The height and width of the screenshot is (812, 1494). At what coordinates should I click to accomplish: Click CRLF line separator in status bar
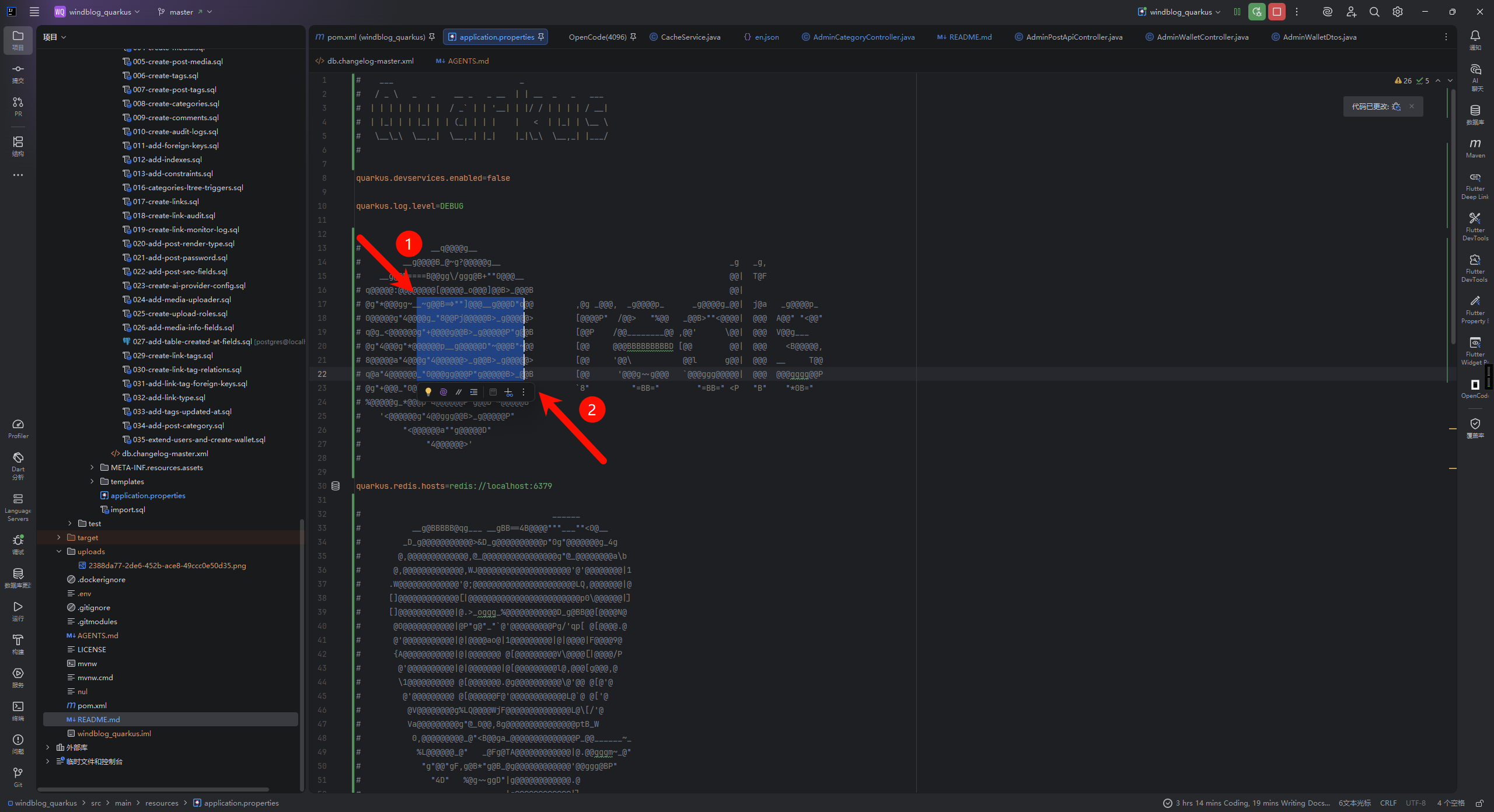[1388, 803]
